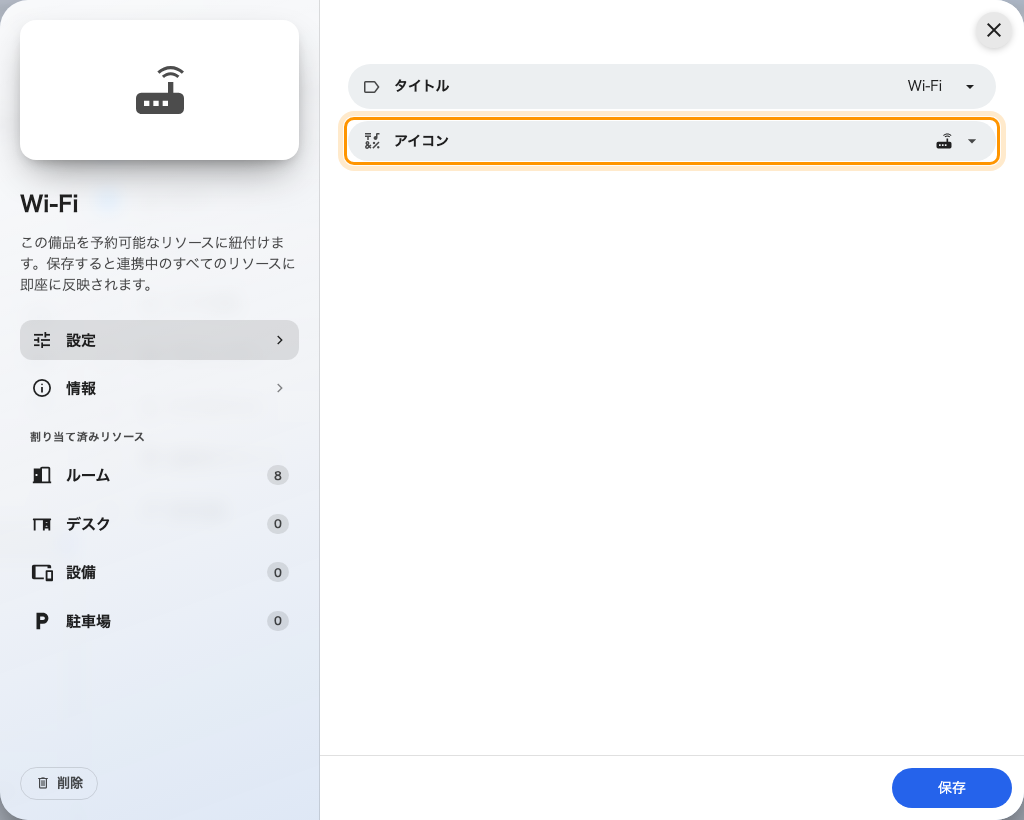Select the 設定 menu item
This screenshot has width=1024, height=820.
(159, 340)
